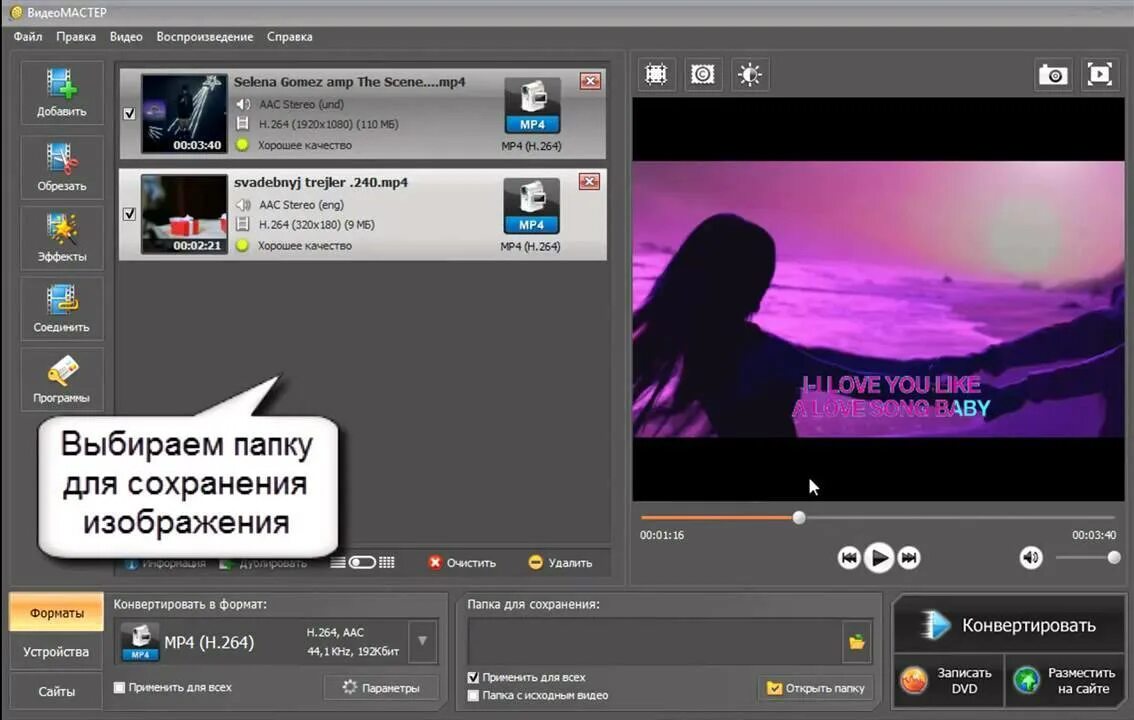This screenshot has width=1134, height=720.
Task: Switch to the Сайты tab
Action: [x=56, y=691]
